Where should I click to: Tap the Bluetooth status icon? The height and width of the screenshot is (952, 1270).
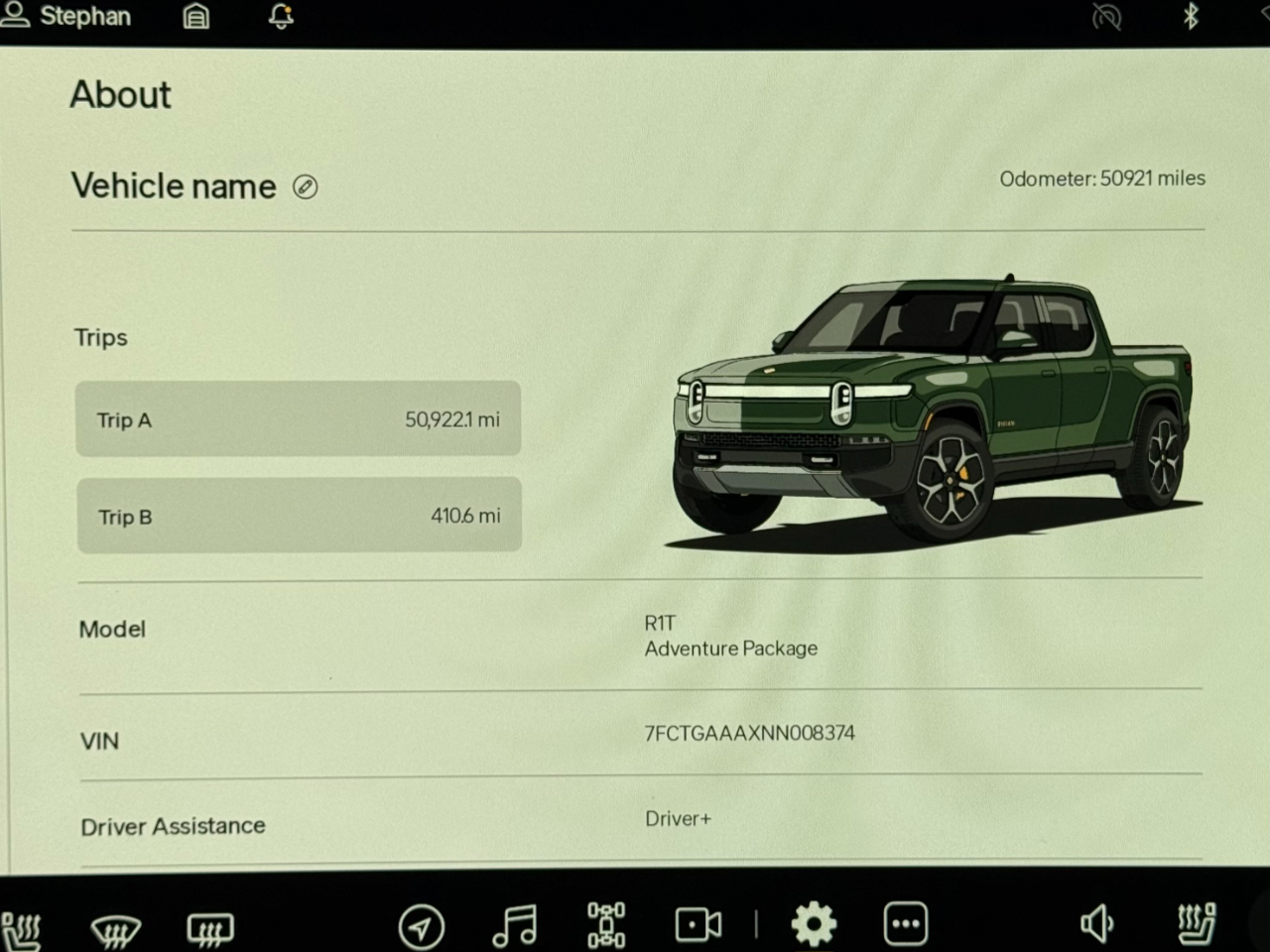coord(1191,16)
